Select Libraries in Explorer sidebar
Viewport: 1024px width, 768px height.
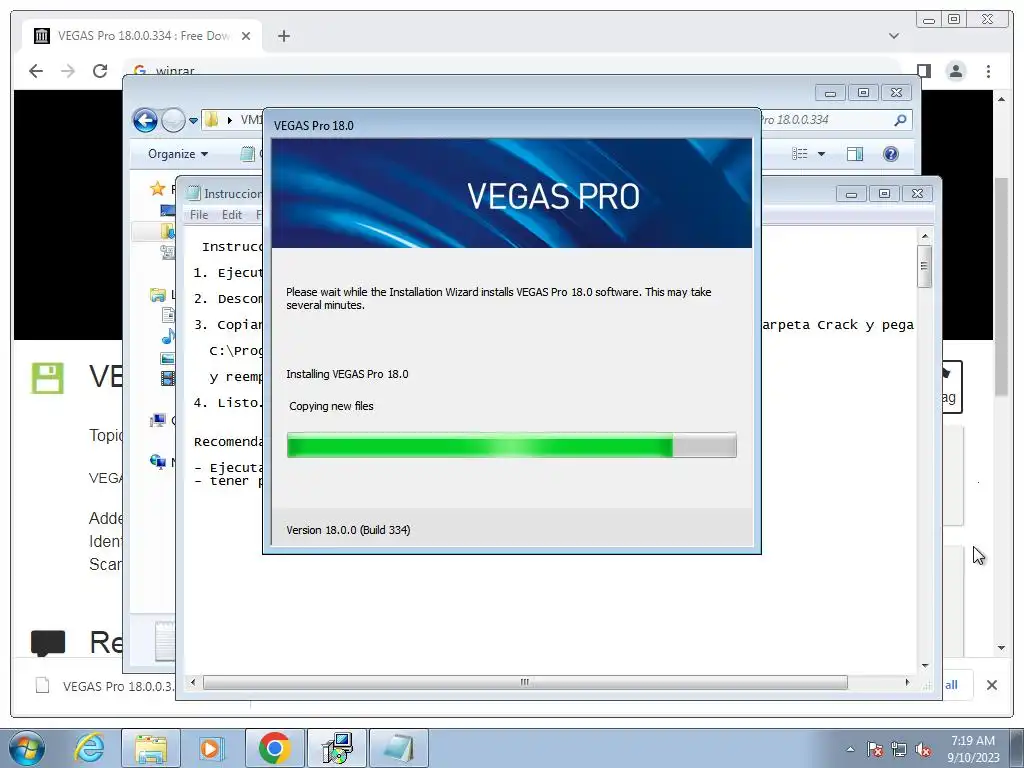click(x=157, y=295)
